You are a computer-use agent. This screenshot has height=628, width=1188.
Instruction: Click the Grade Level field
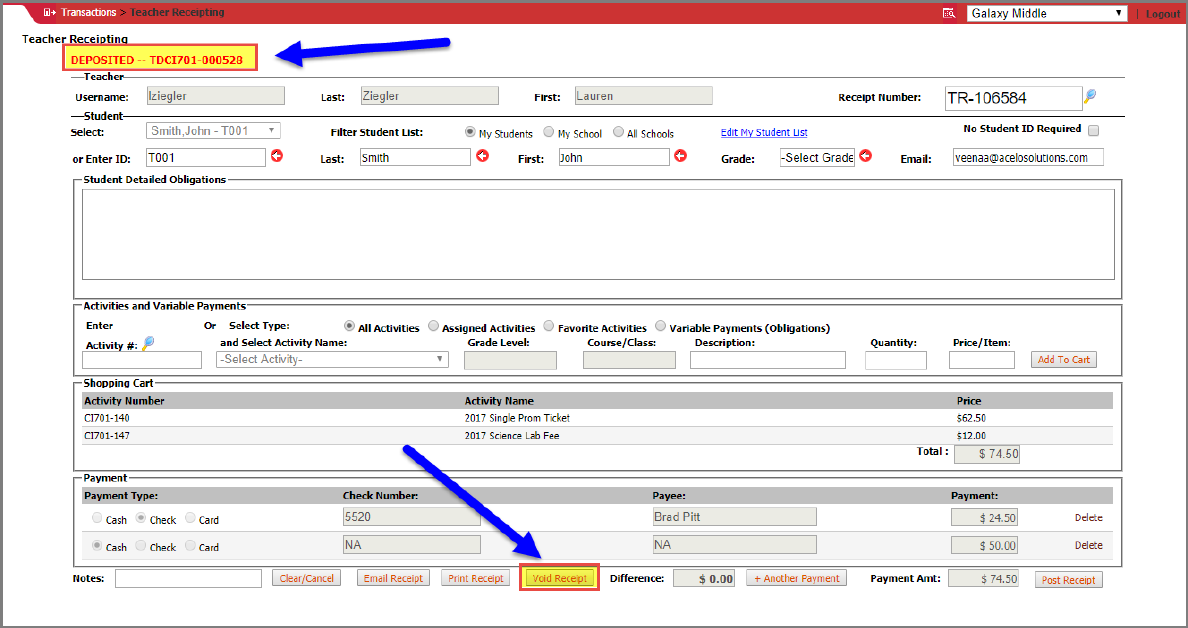click(x=510, y=360)
